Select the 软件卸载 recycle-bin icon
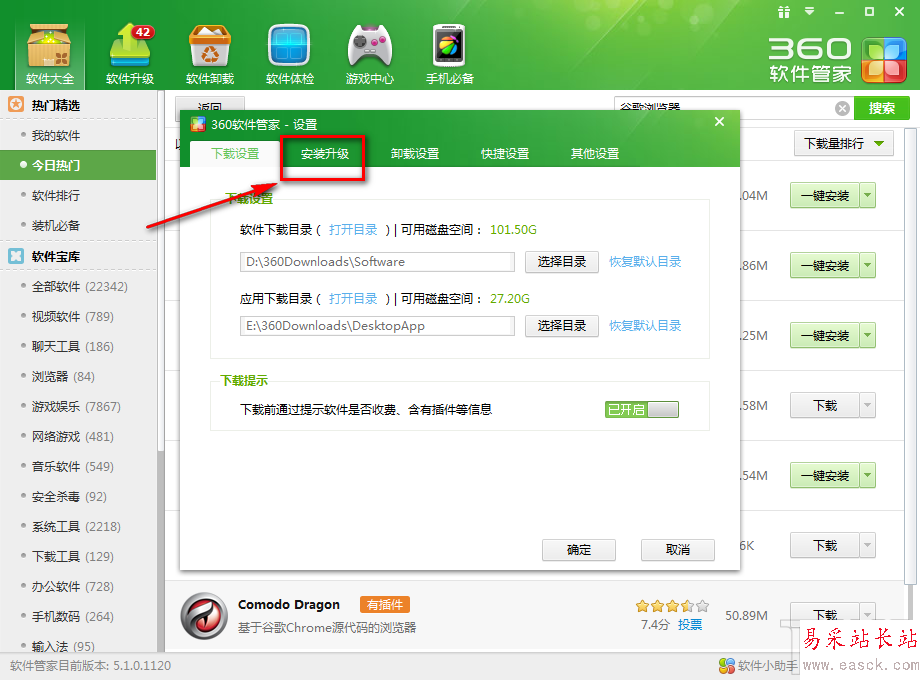Viewport: 920px width, 680px height. coord(209,50)
